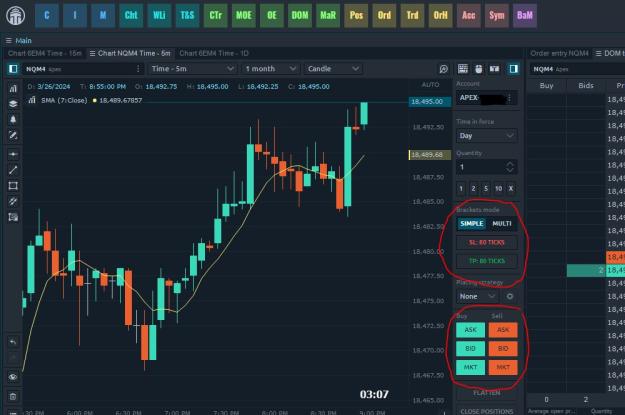The height and width of the screenshot is (415, 625).
Task: Open the indicators icon in chart sidebar
Action: (x=13, y=89)
